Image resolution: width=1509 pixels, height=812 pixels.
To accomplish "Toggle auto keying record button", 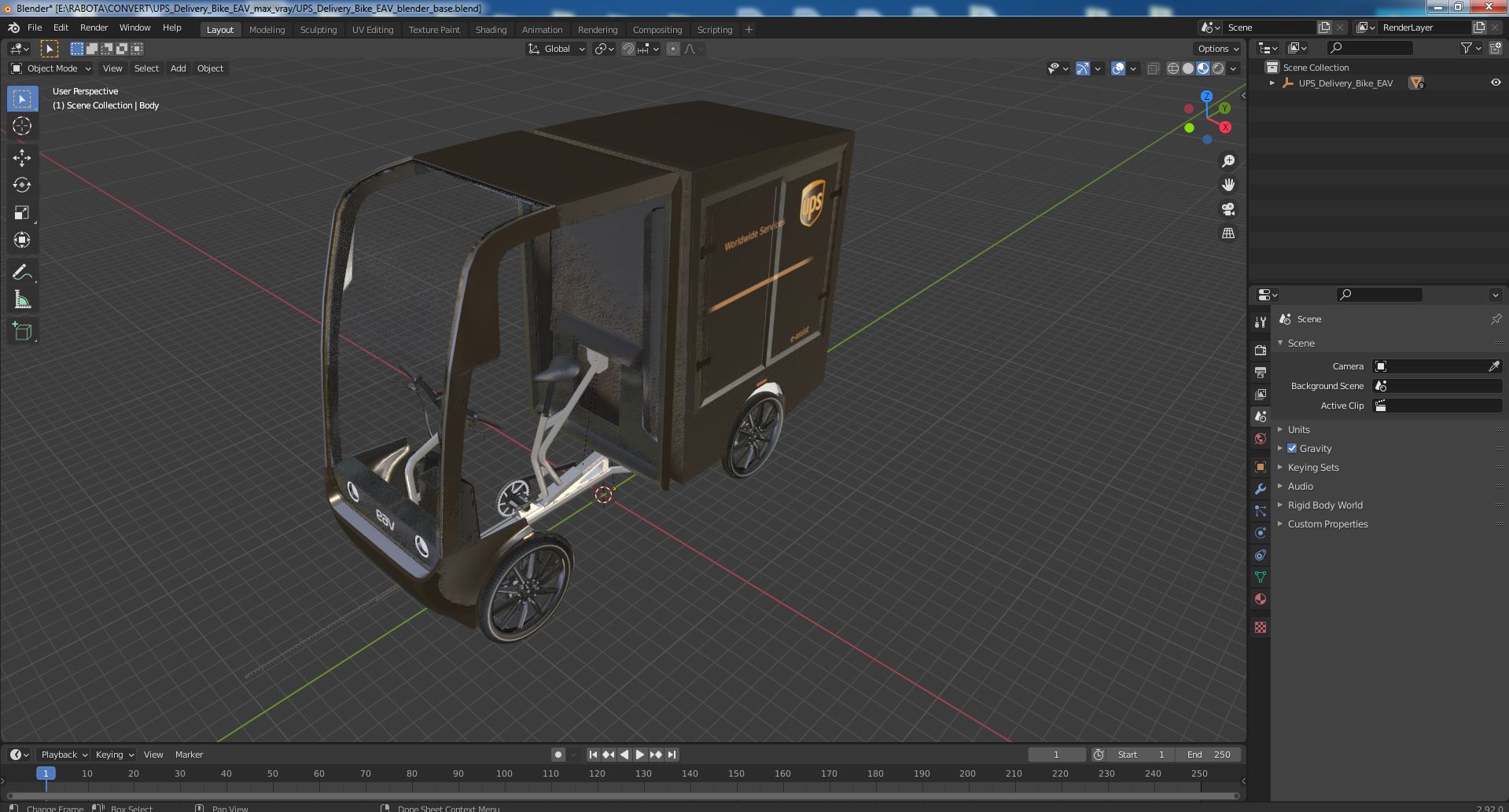I will point(558,755).
